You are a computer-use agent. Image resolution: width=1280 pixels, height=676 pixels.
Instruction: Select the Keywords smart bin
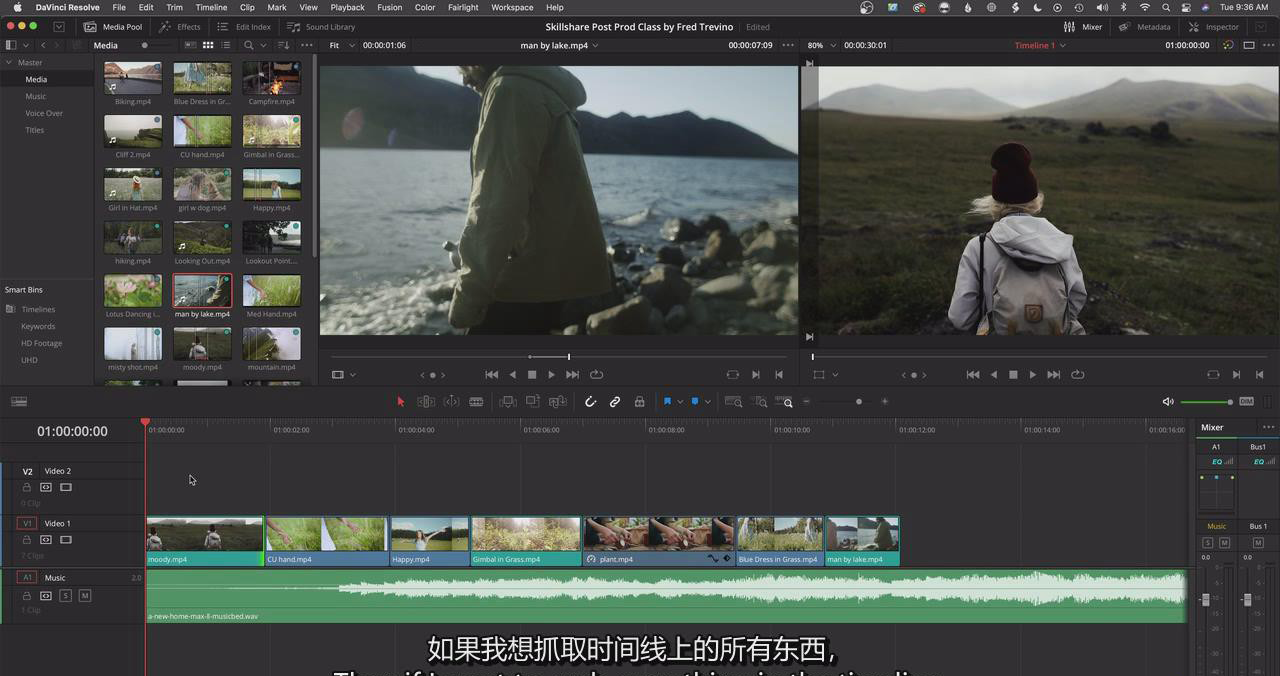click(x=38, y=326)
